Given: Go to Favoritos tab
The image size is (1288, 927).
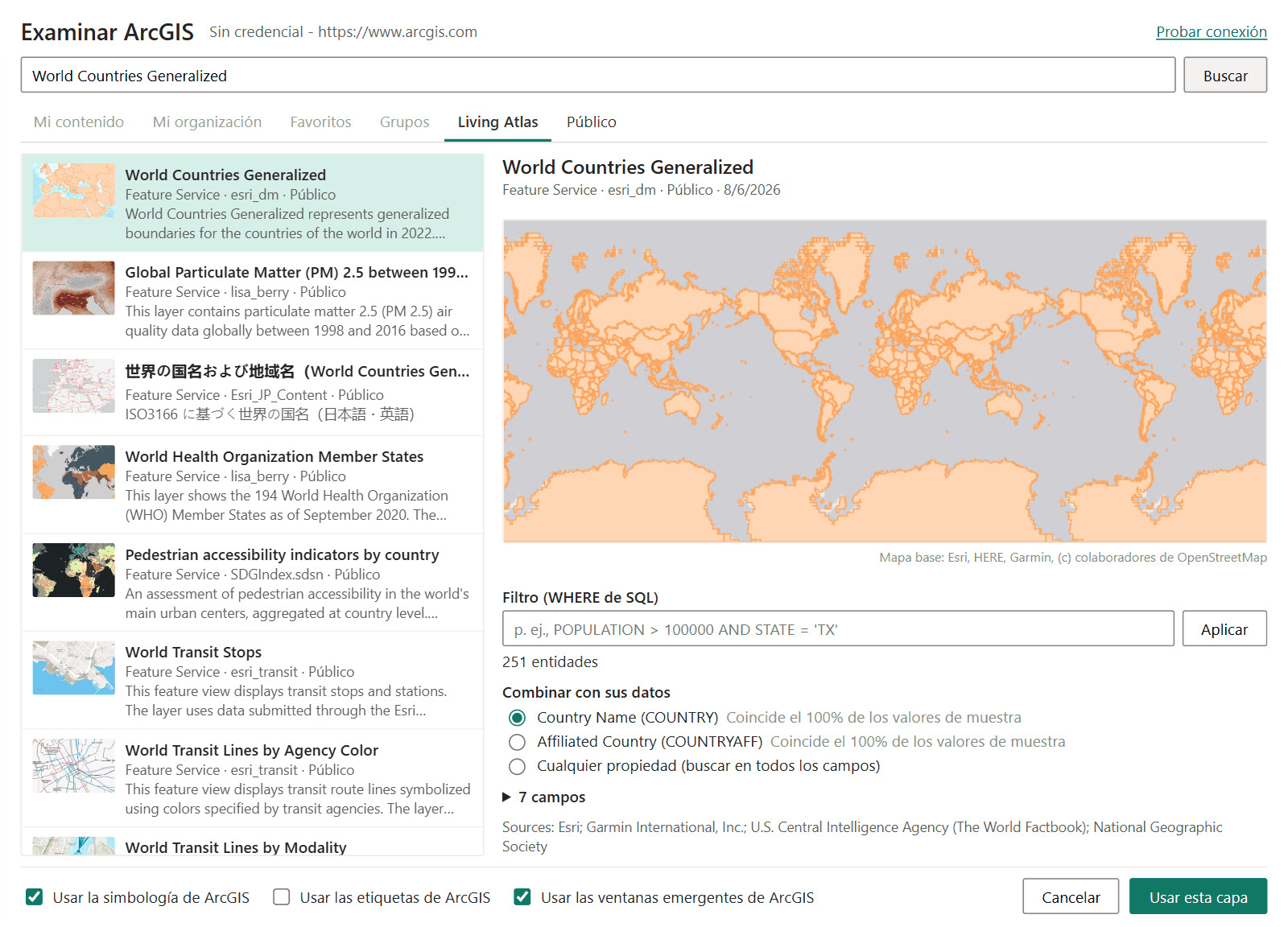Looking at the screenshot, I should [x=320, y=122].
